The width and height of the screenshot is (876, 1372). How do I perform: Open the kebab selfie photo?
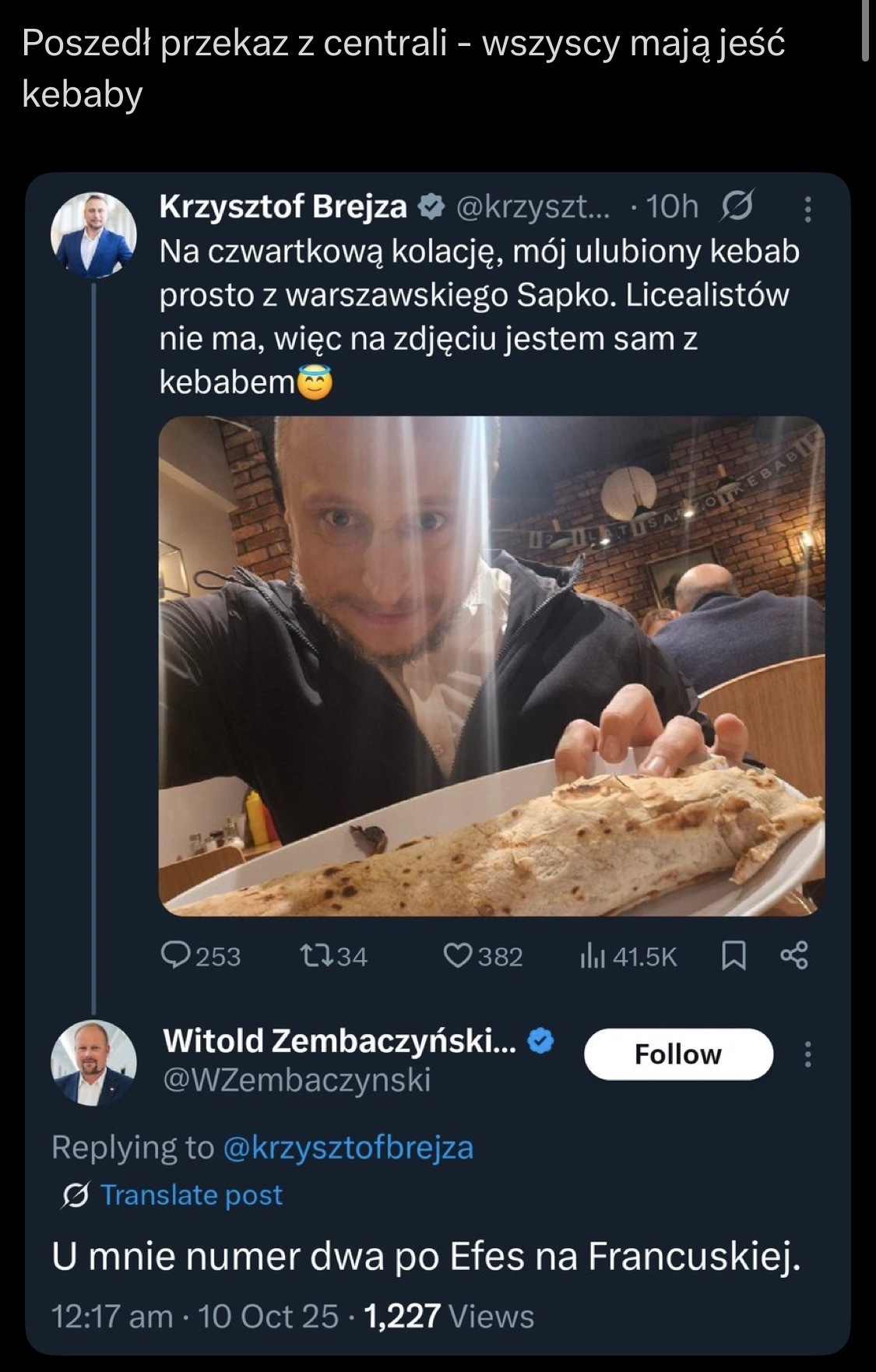tap(491, 666)
